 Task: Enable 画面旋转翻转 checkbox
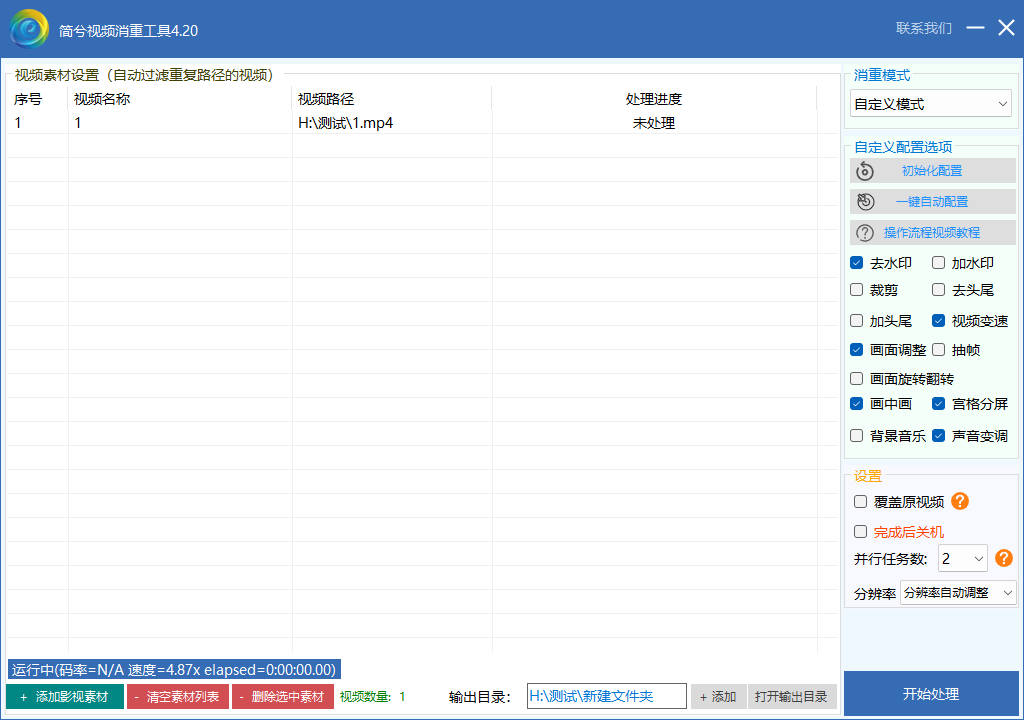pyautogui.click(x=857, y=378)
